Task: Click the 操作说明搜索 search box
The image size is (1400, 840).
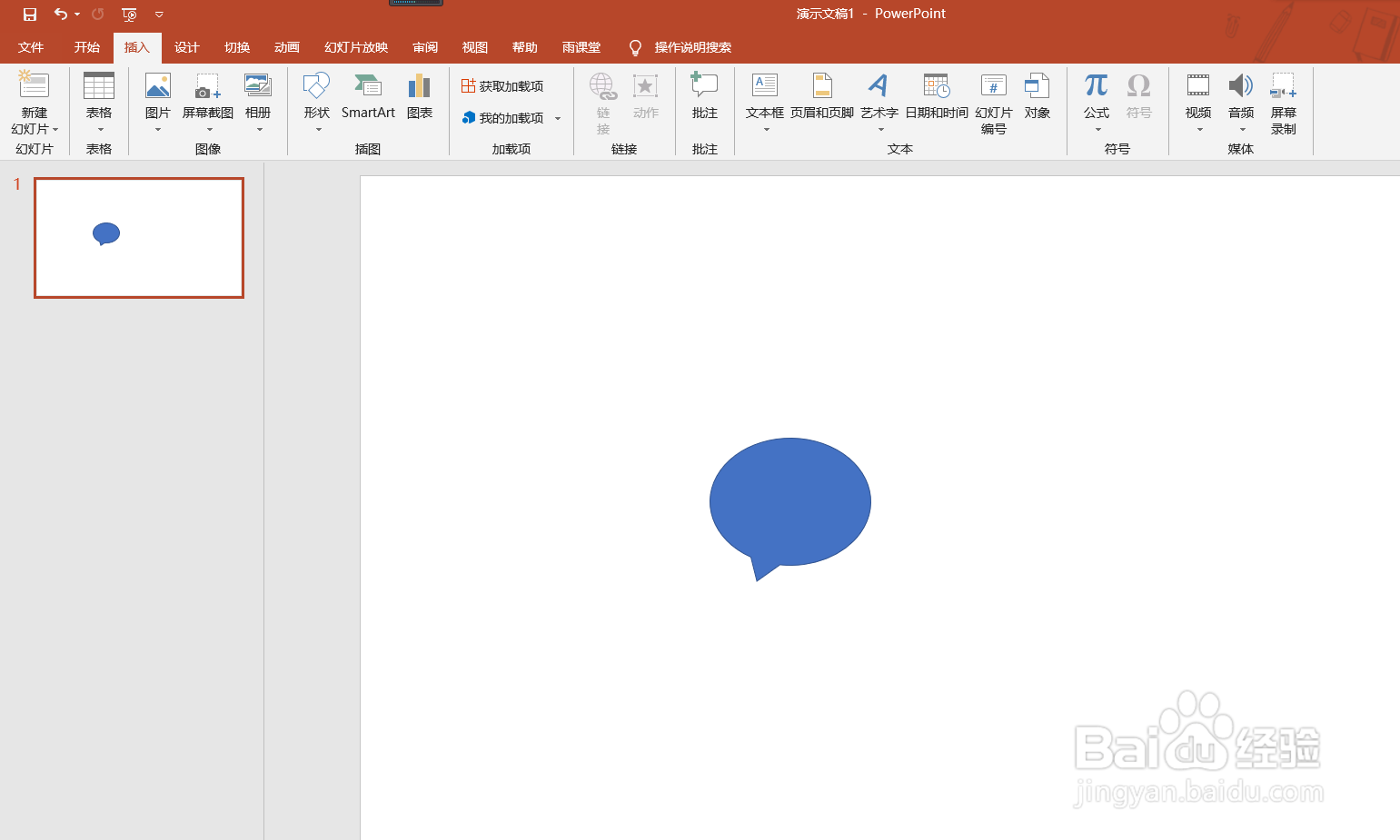Action: tap(692, 47)
